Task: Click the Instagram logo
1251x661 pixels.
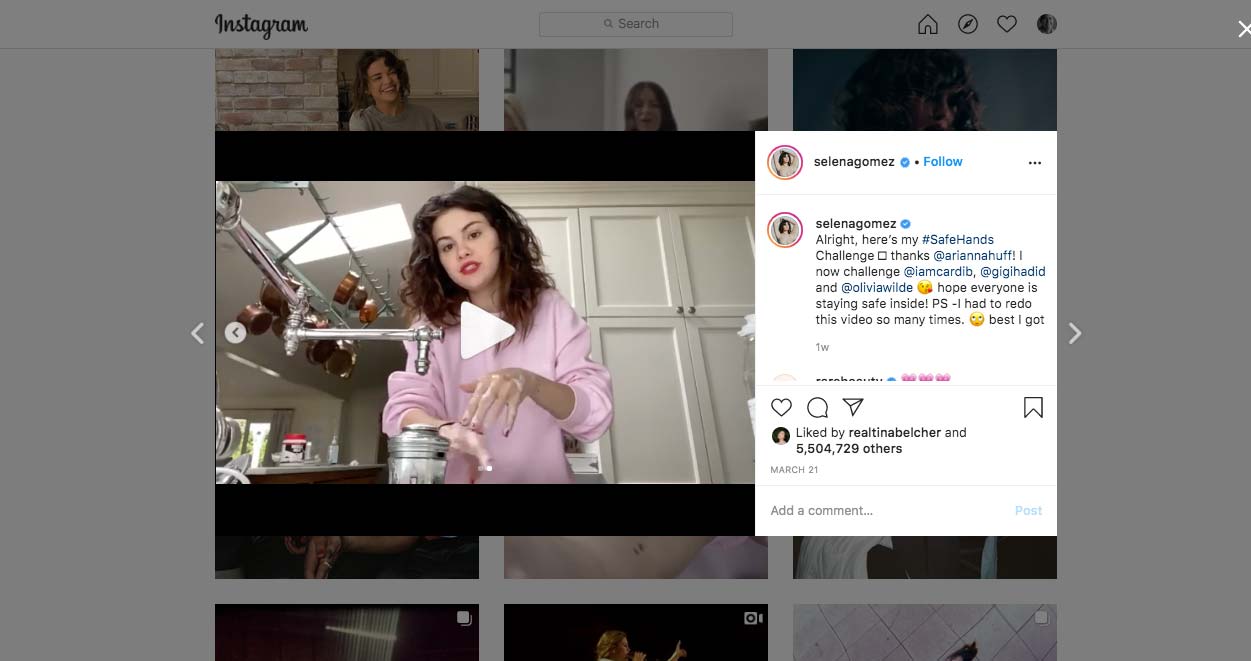Action: click(261, 25)
